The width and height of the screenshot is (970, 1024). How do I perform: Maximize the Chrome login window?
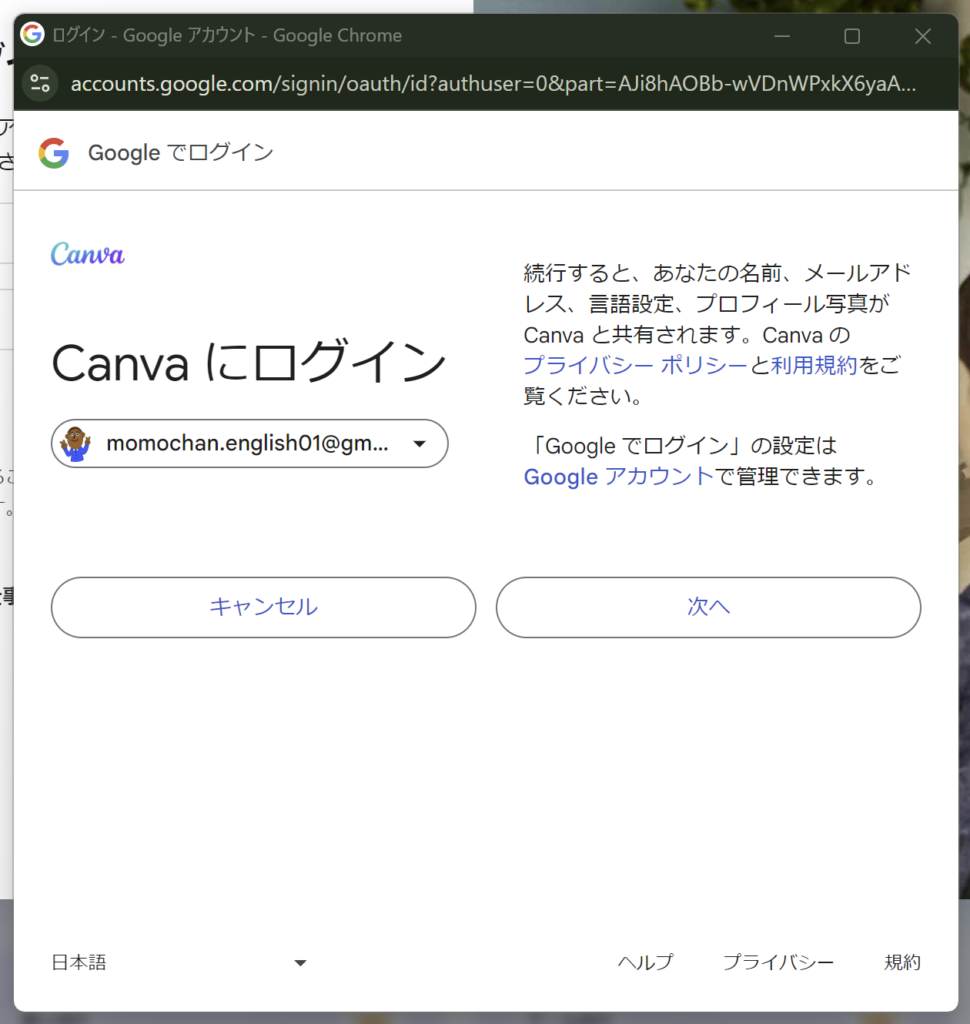852,36
